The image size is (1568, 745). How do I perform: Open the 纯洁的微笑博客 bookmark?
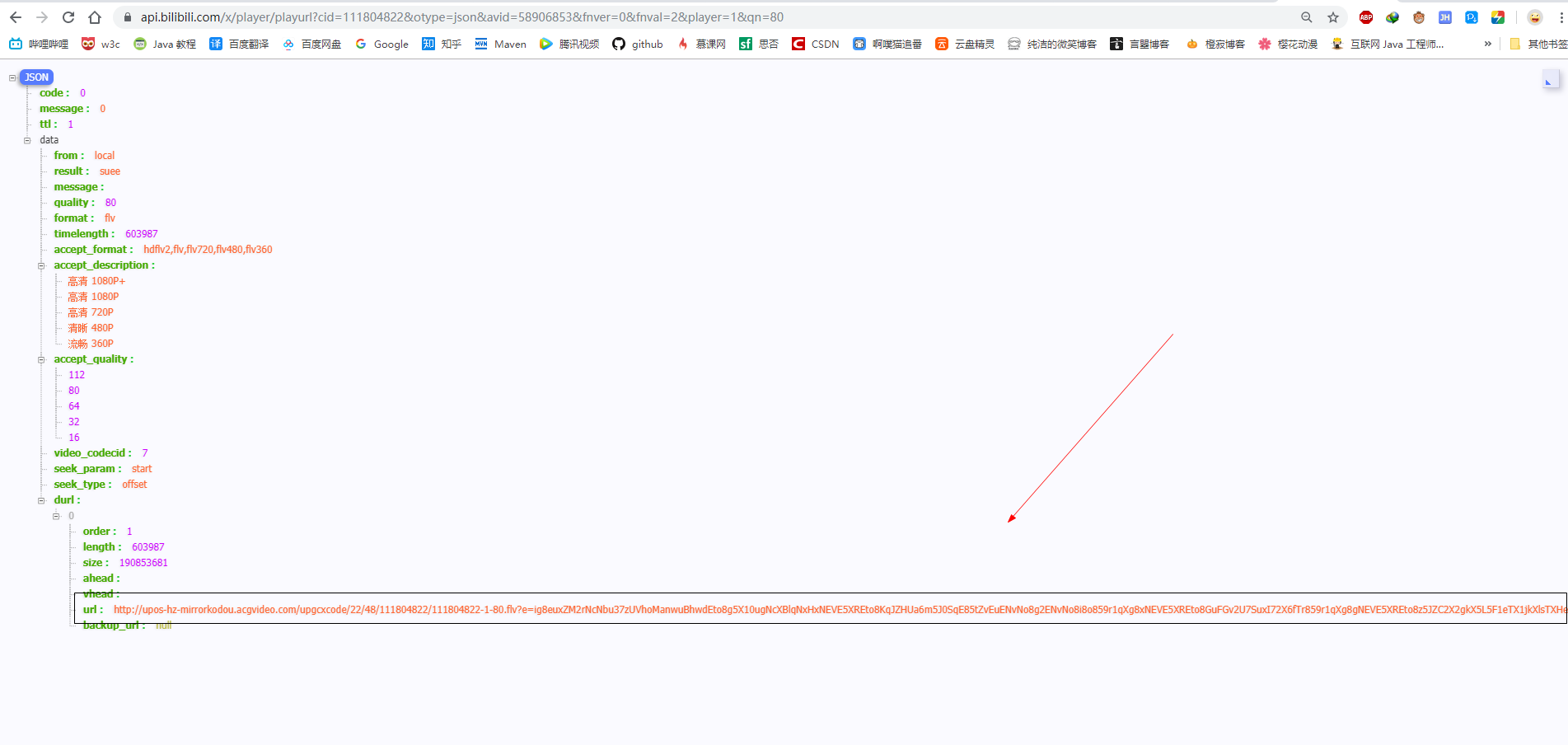(1052, 44)
